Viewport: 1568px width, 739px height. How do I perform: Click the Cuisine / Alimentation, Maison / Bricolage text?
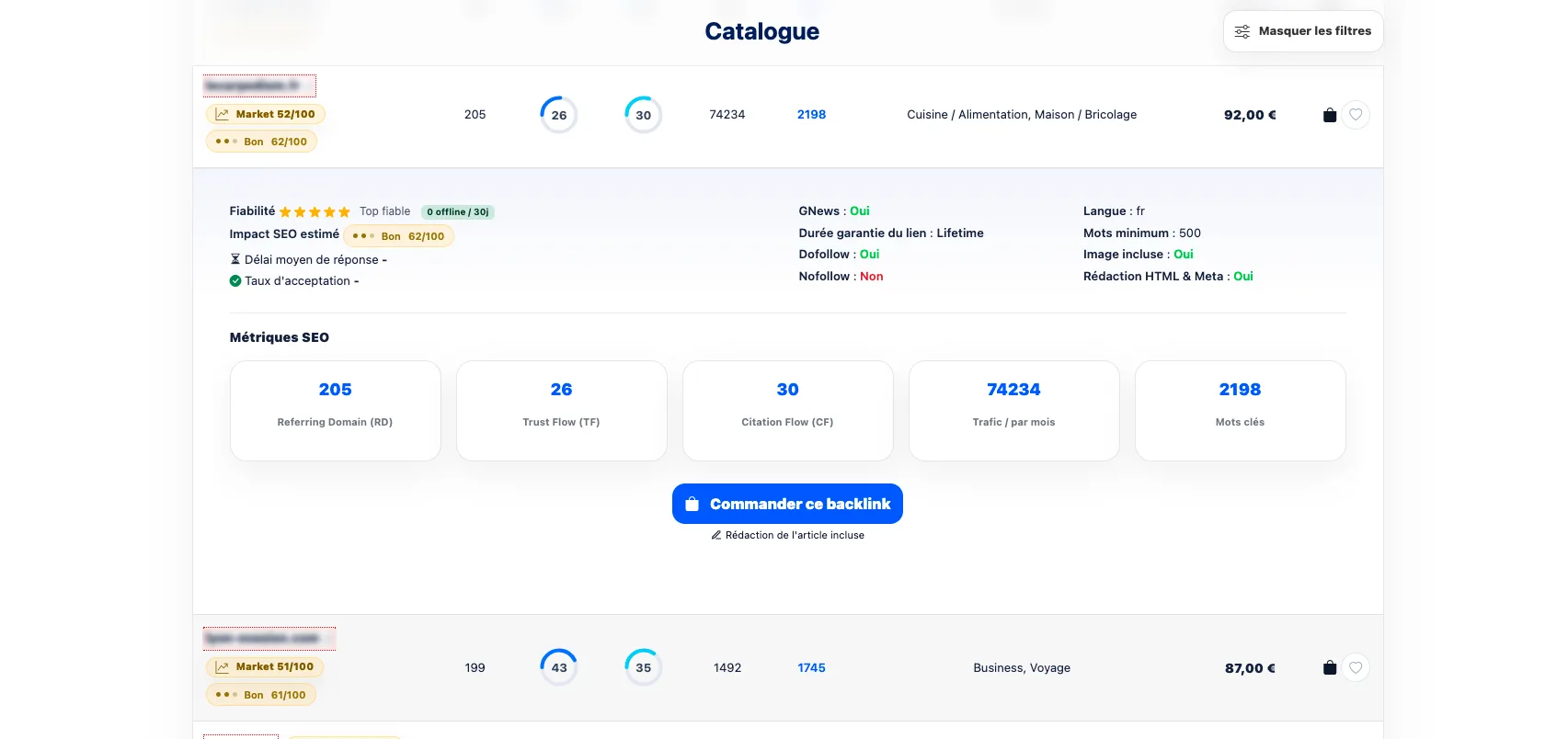point(1022,115)
